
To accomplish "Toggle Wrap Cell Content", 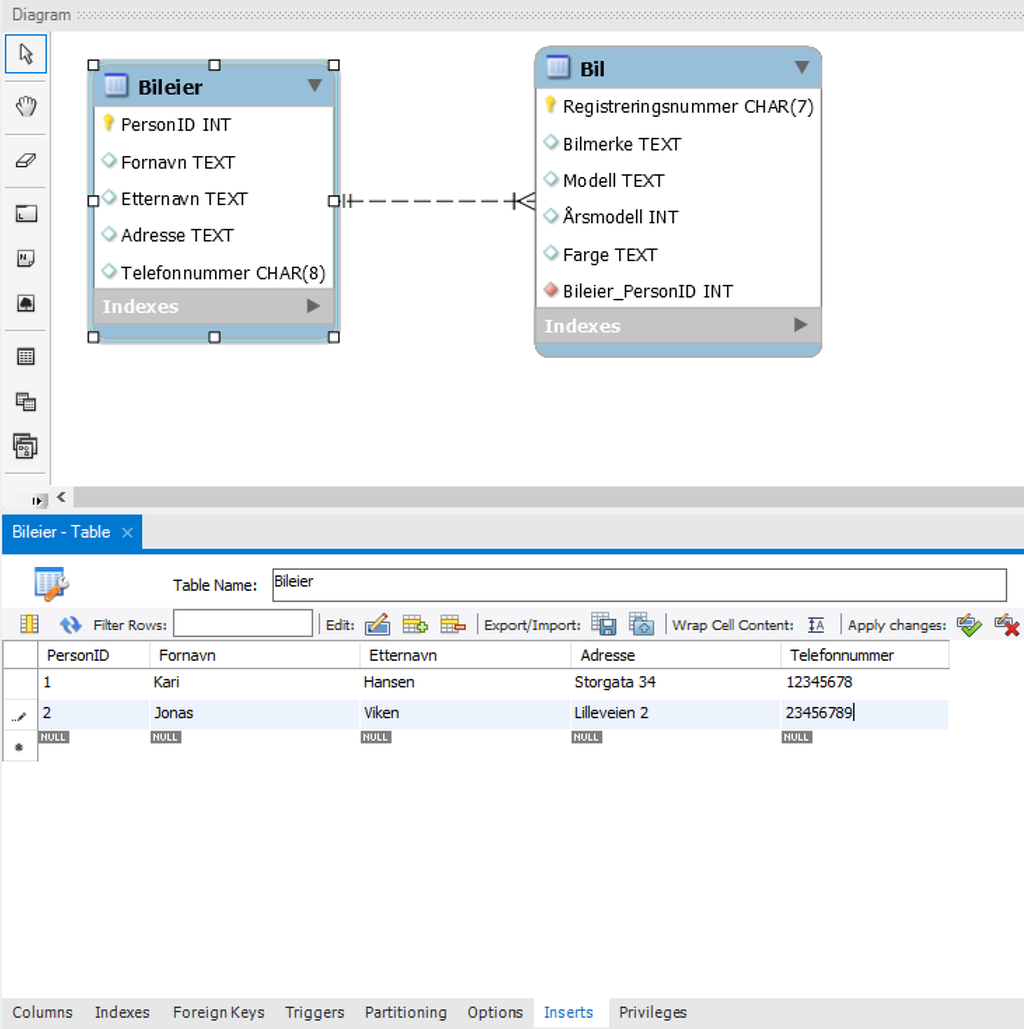I will click(816, 624).
